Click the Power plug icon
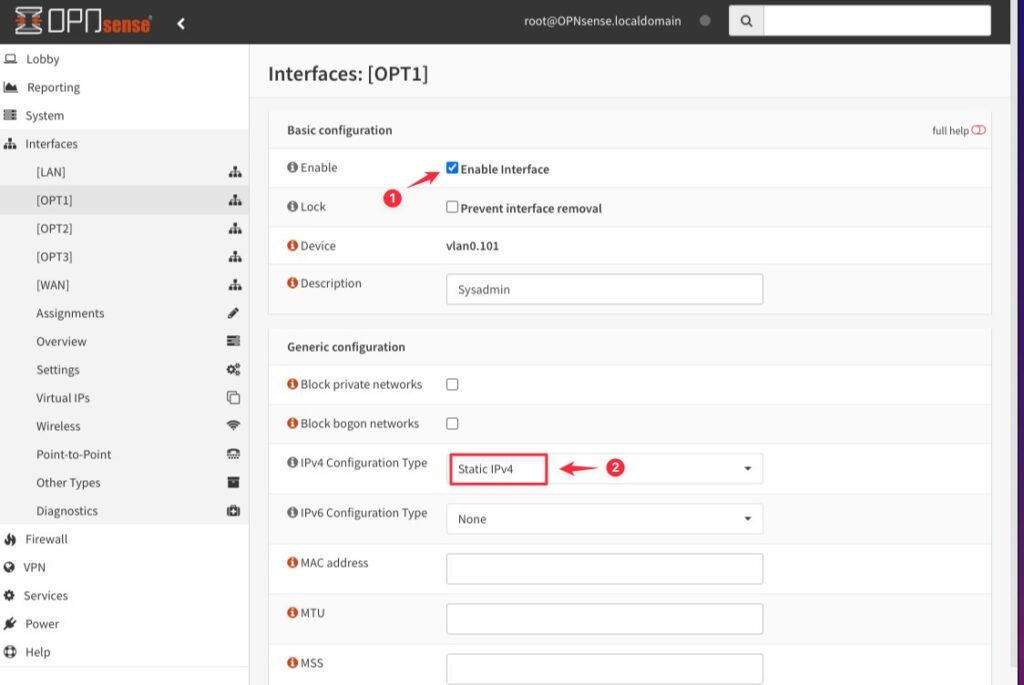 tap(10, 624)
